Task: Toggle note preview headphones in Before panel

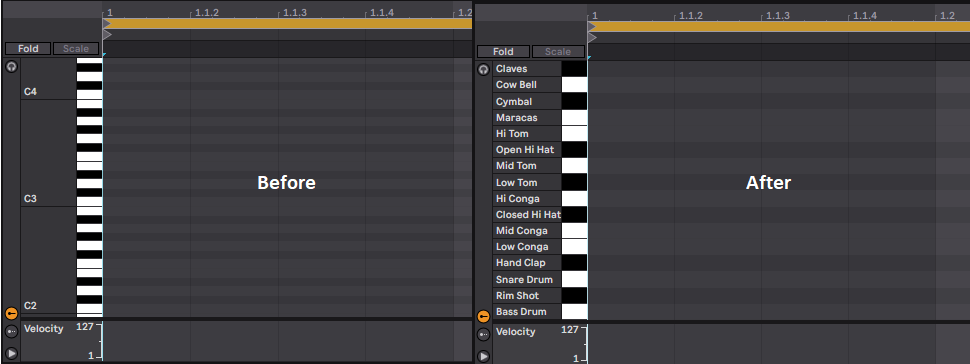Action: 11,66
